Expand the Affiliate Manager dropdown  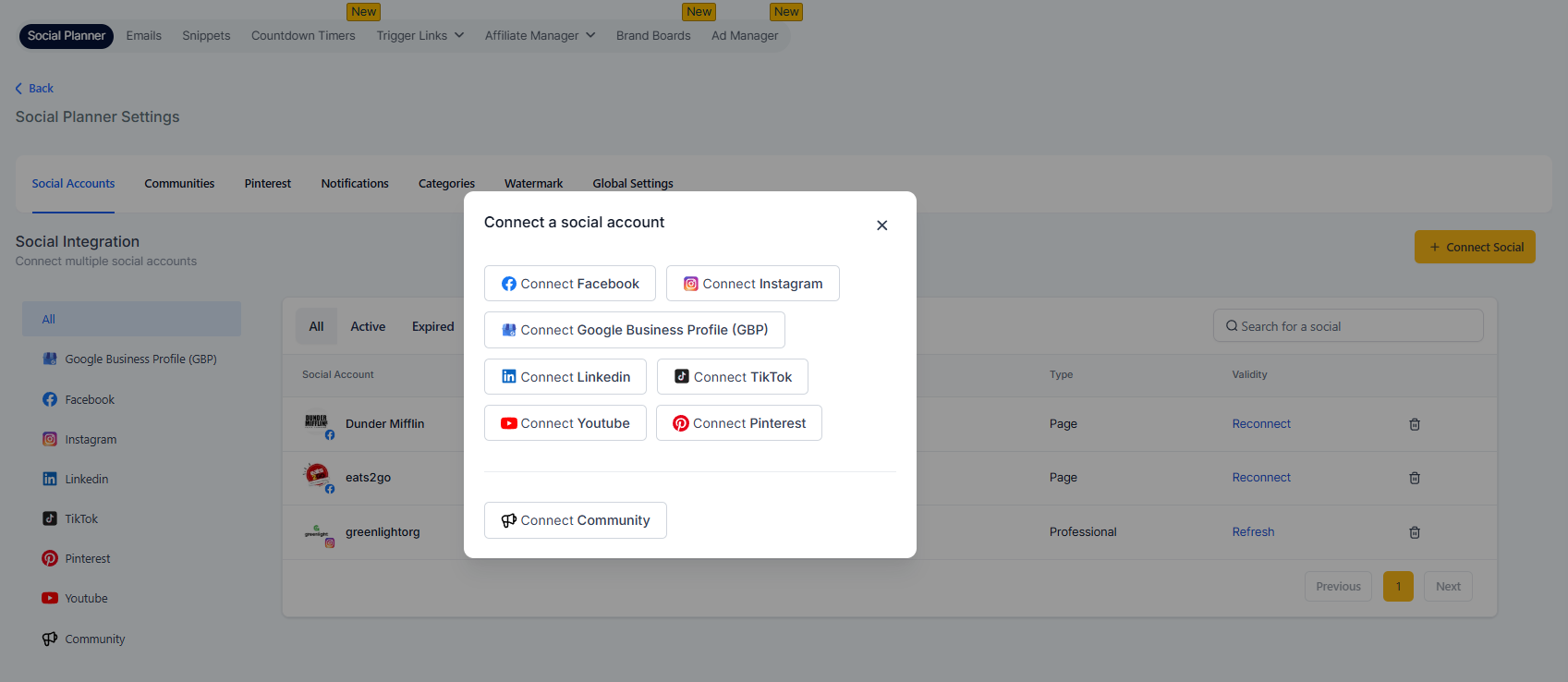coord(541,36)
